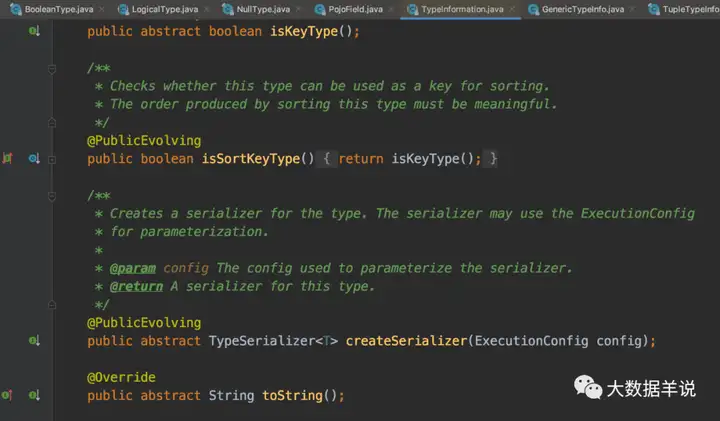This screenshot has width=720, height=421.
Task: Close the PojoField.java tab
Action: (391, 9)
